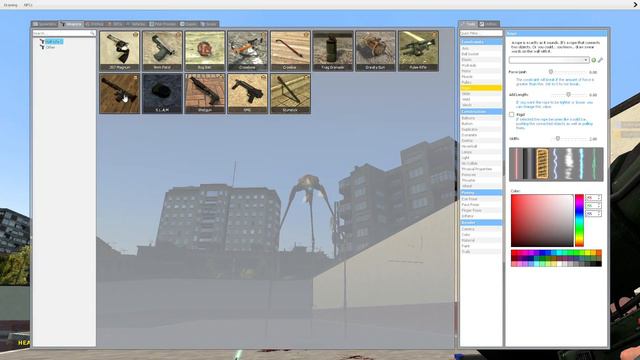The width and height of the screenshot is (640, 360).
Task: Click the Stunstick weapon tile
Action: [290, 93]
